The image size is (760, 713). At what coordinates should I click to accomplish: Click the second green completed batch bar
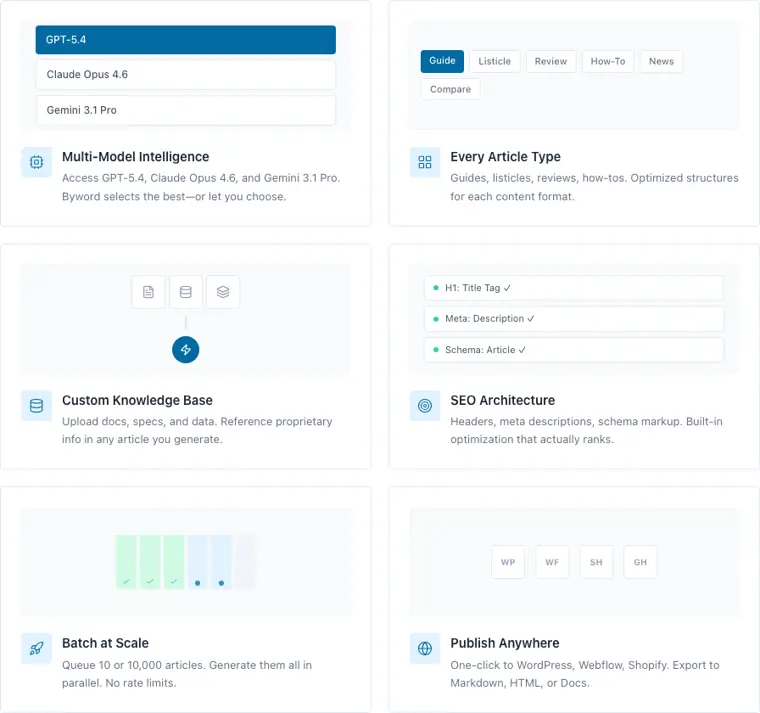(x=150, y=562)
